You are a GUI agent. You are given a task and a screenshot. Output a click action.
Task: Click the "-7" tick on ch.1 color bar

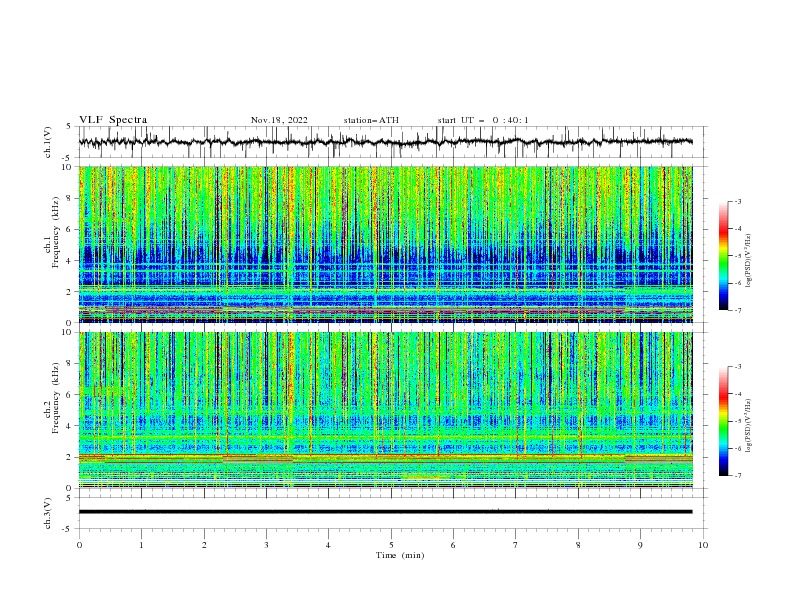click(738, 310)
